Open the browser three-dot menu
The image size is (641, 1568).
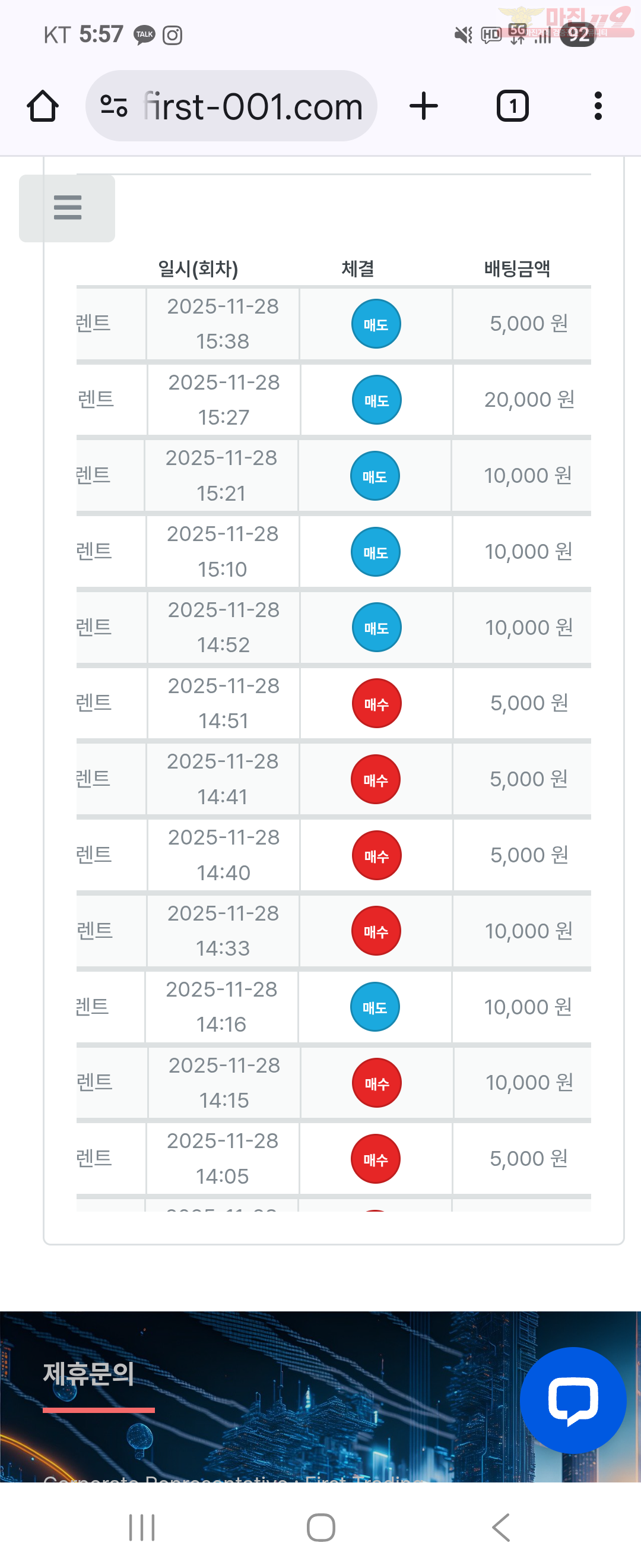tap(598, 106)
